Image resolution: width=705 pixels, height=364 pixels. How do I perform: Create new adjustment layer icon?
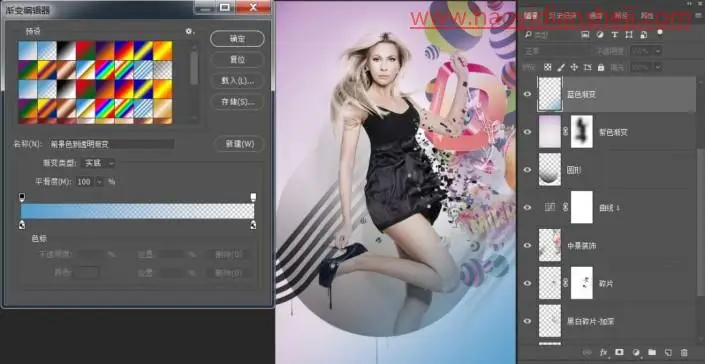[636, 352]
